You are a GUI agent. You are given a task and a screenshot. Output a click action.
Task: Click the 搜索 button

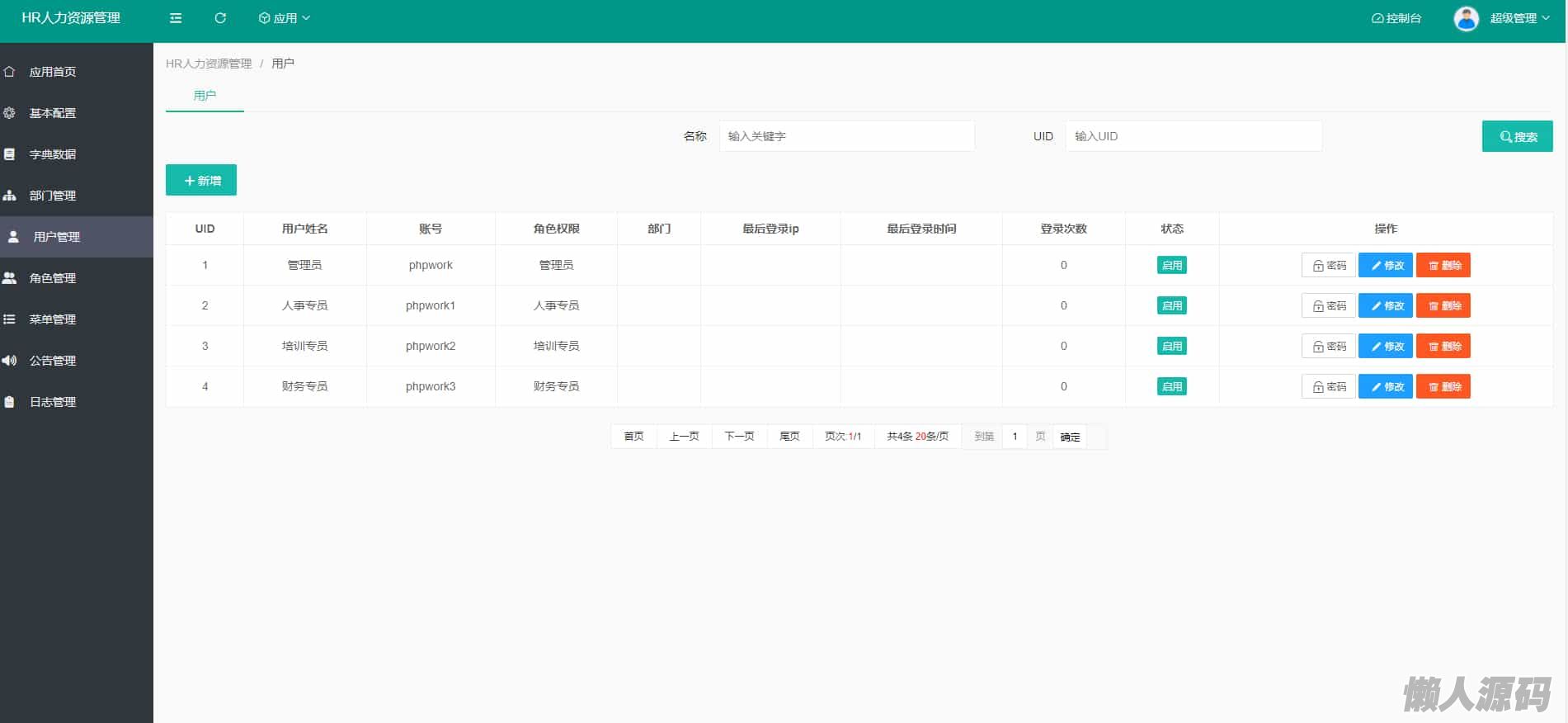pos(1517,136)
